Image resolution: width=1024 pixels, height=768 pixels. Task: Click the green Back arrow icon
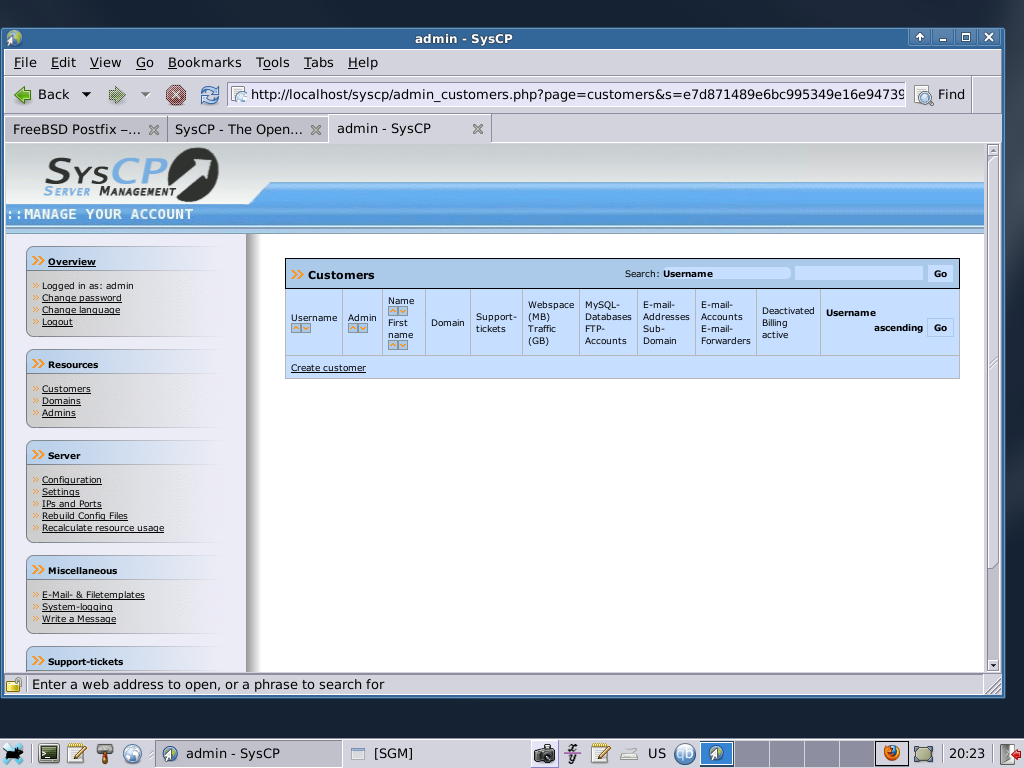pyautogui.click(x=23, y=95)
